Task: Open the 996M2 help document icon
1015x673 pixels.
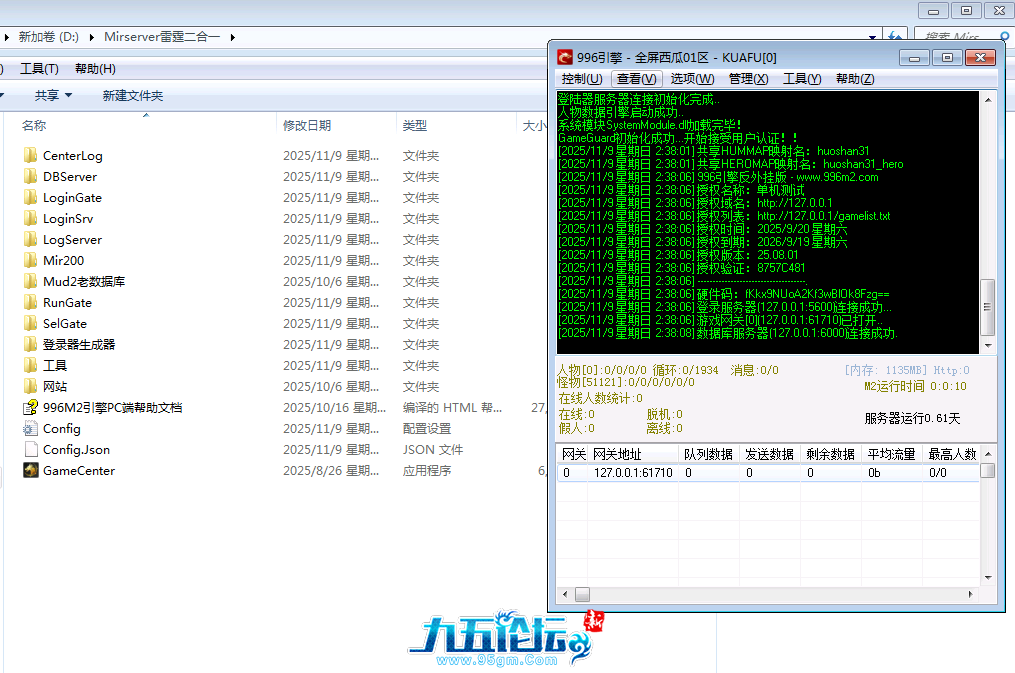Action: (x=30, y=408)
